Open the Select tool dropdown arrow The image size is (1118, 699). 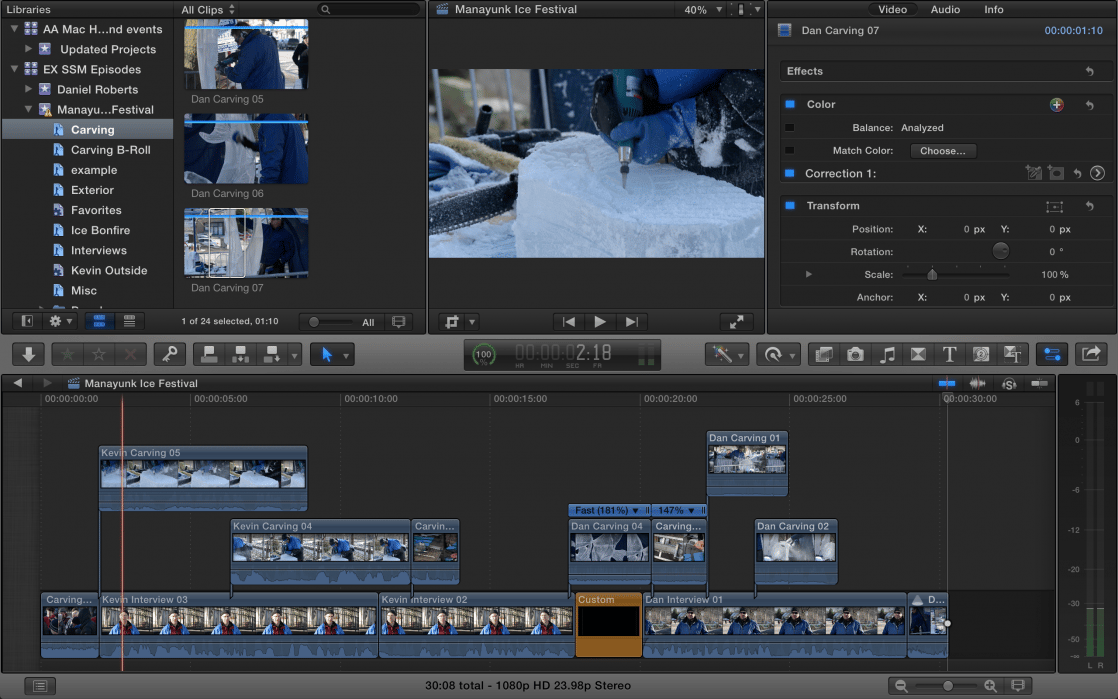(x=346, y=354)
